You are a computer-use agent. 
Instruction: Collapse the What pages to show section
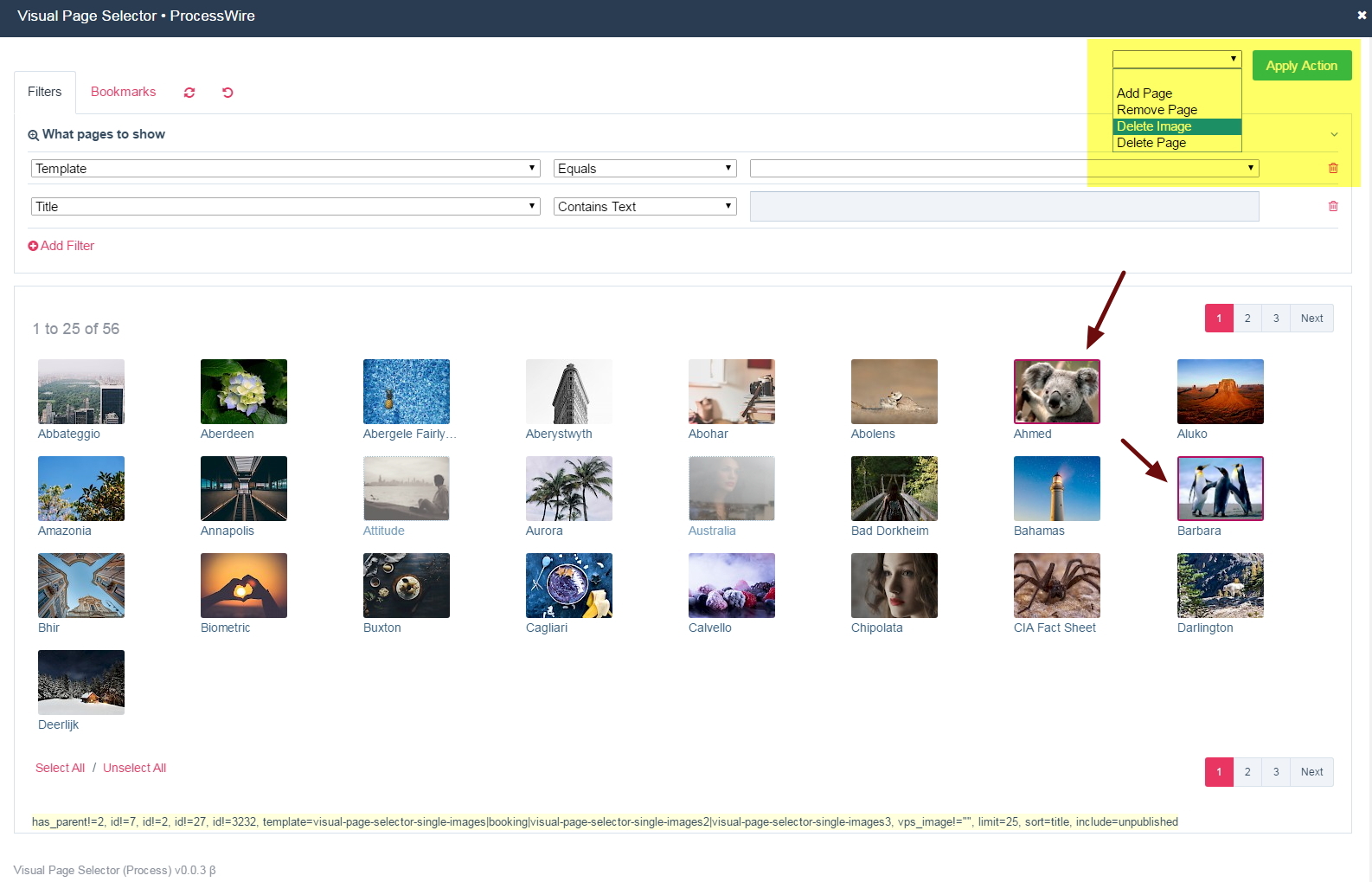pyautogui.click(x=1334, y=134)
